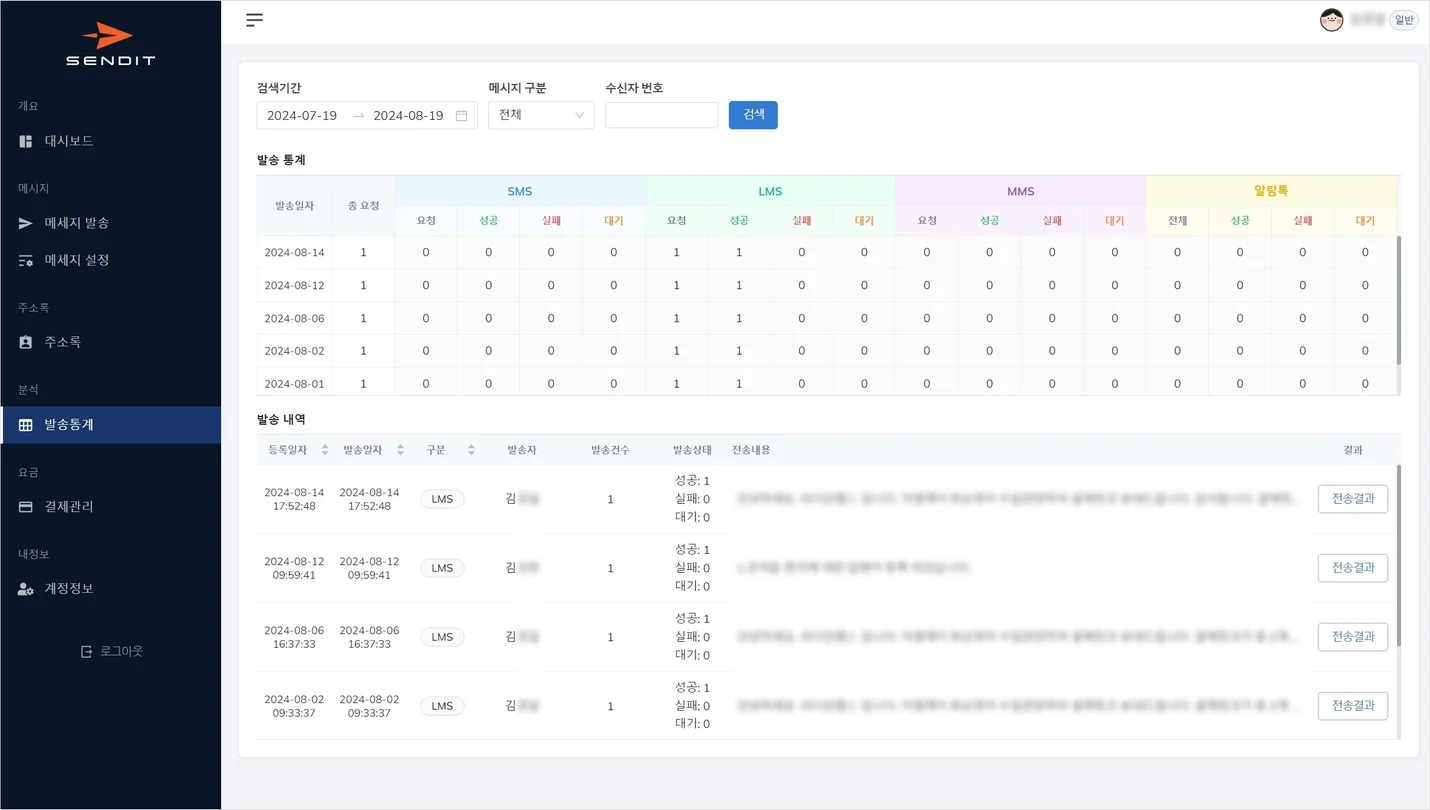Open 메세지 설정 menu item

point(110,260)
